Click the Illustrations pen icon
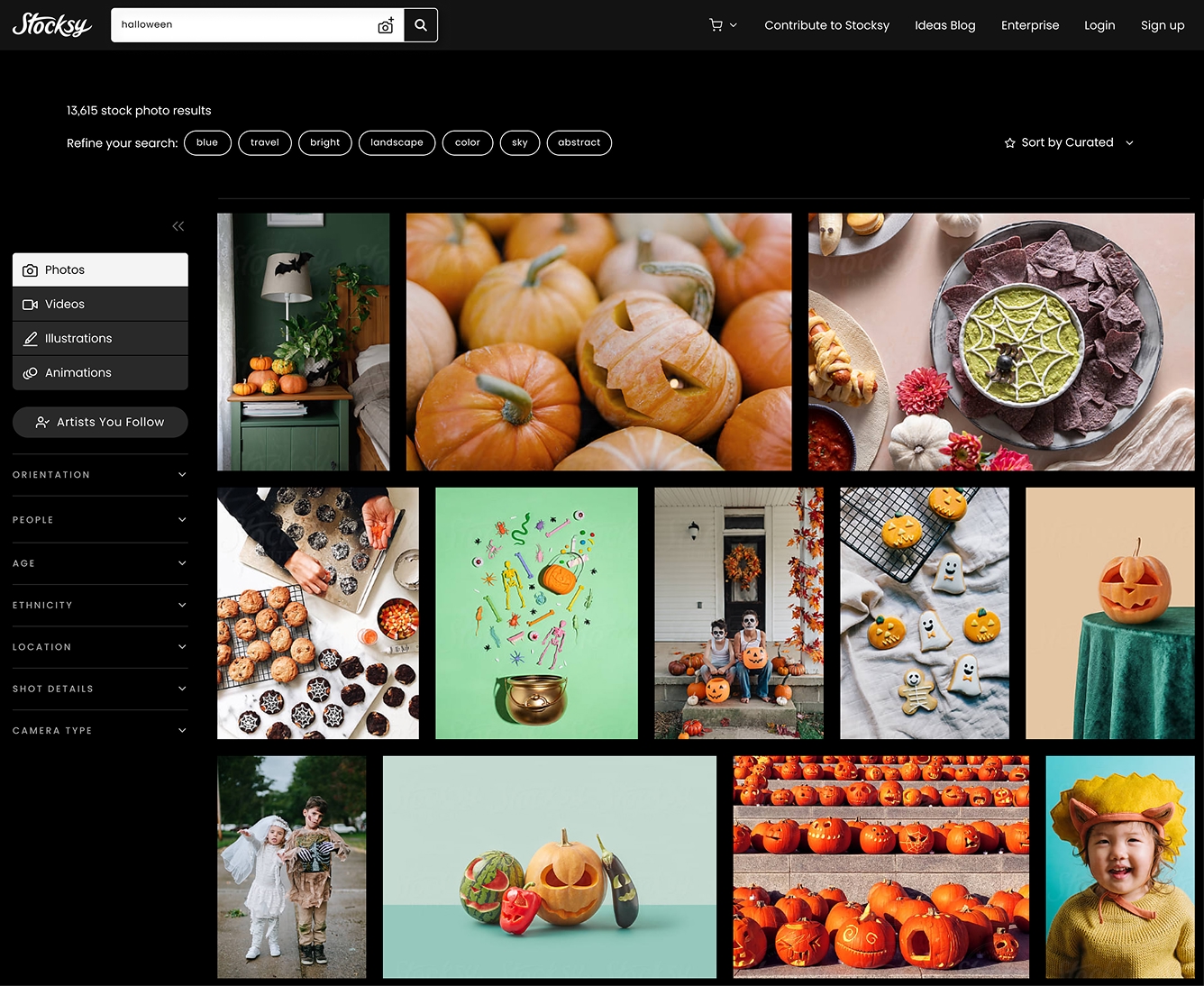The height and width of the screenshot is (986, 1204). [x=30, y=339]
